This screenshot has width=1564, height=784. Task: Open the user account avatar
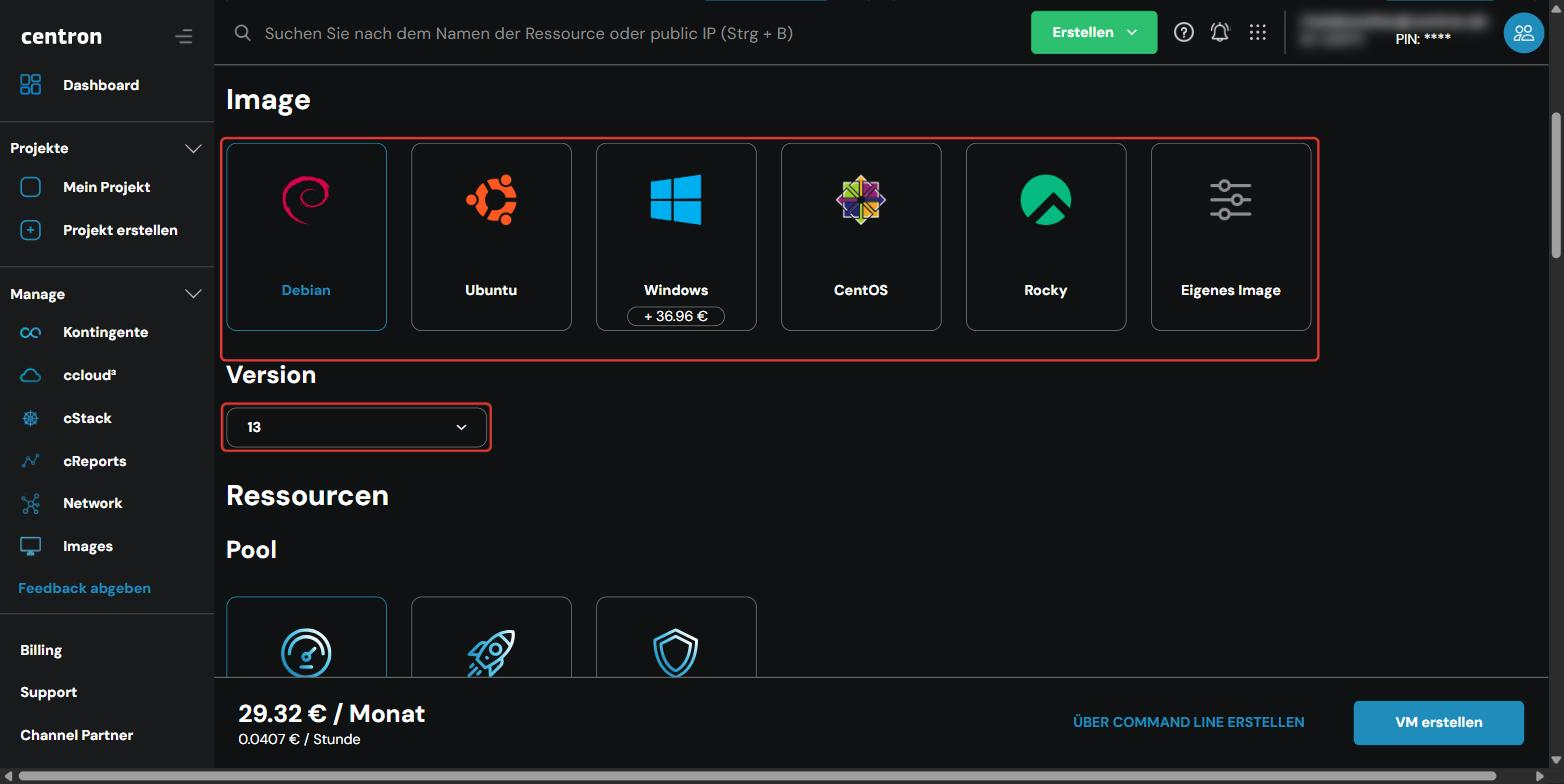coord(1523,33)
